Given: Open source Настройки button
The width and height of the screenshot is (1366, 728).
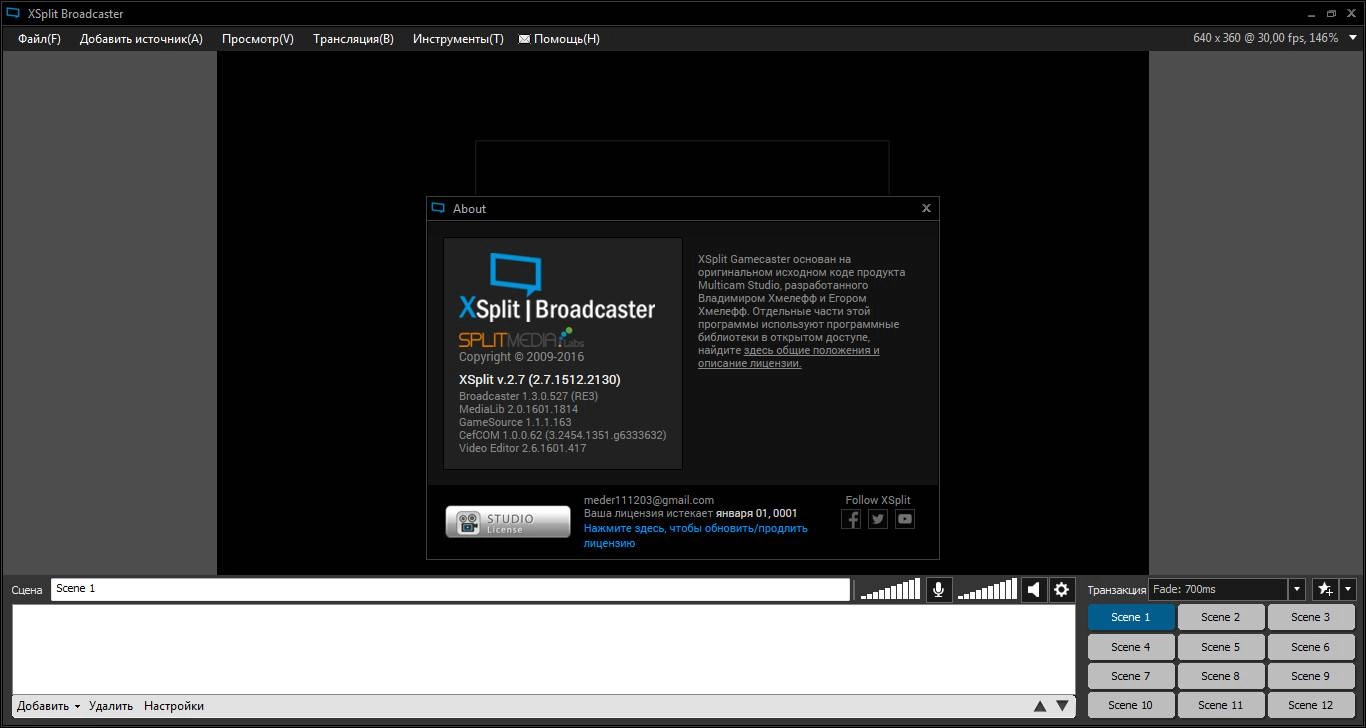Looking at the screenshot, I should 174,706.
